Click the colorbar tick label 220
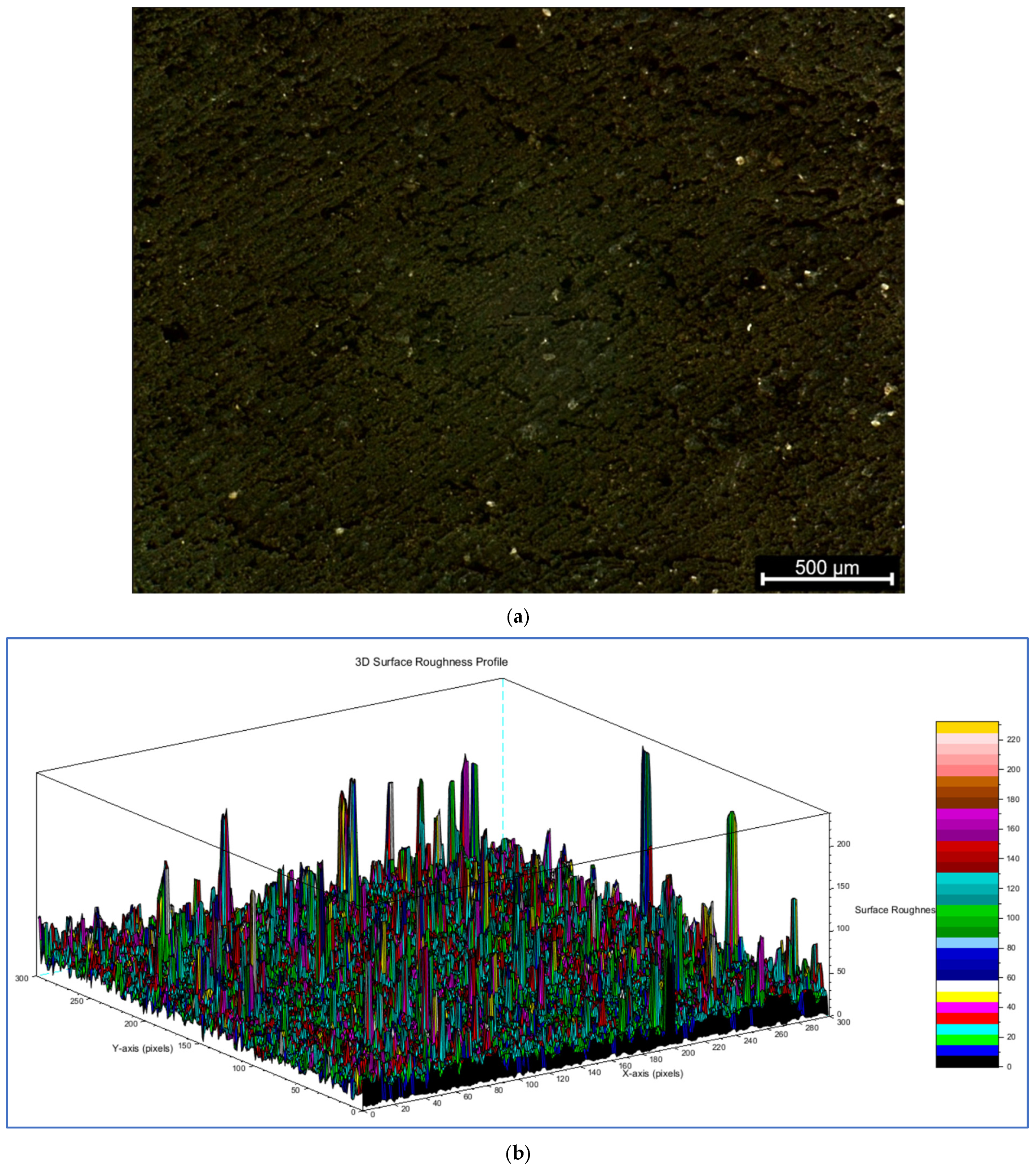This screenshot has height=1171, width=1036. pos(1013,740)
